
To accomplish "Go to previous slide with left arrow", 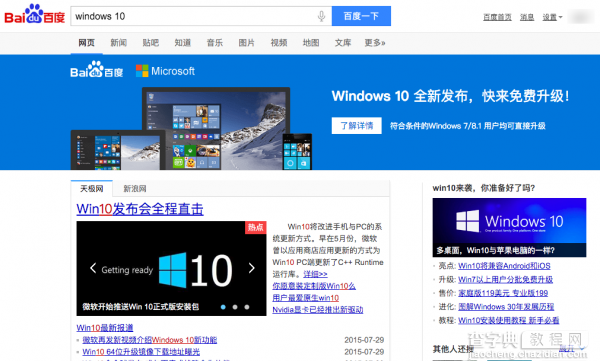I will (x=93, y=268).
